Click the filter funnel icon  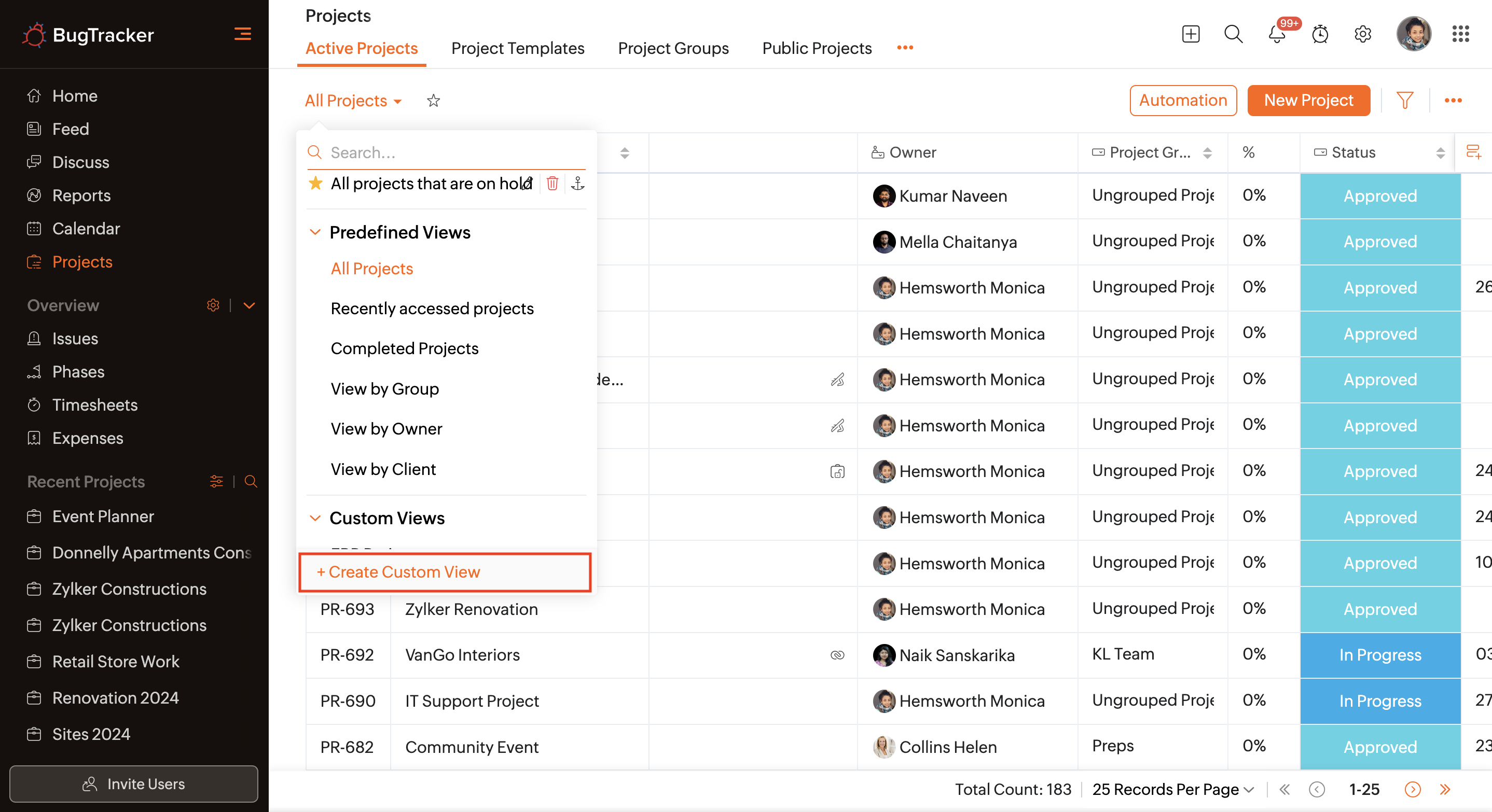pos(1404,101)
